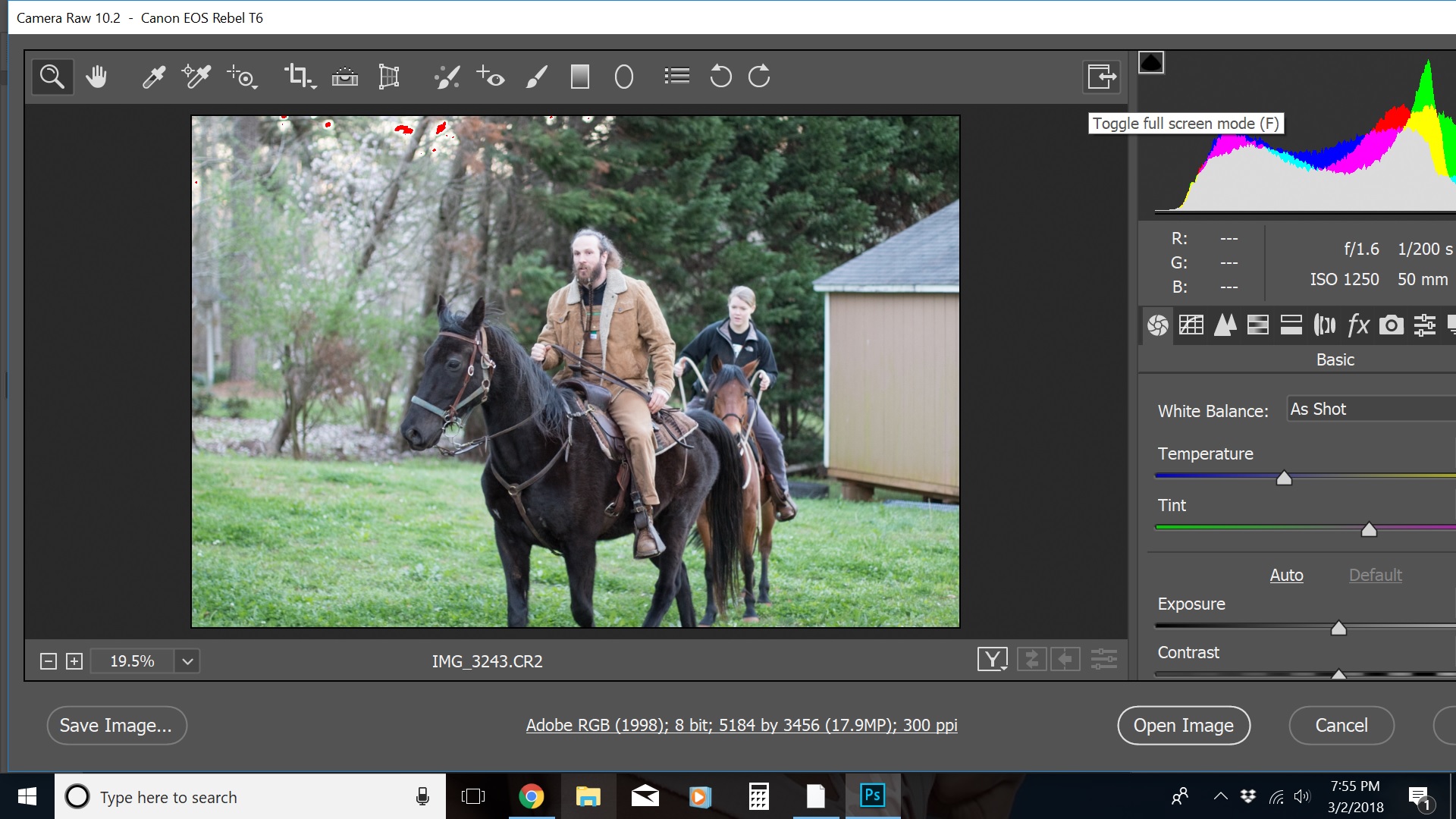The height and width of the screenshot is (819, 1456).
Task: Open the HSL/Color panel tab
Action: click(x=1258, y=325)
